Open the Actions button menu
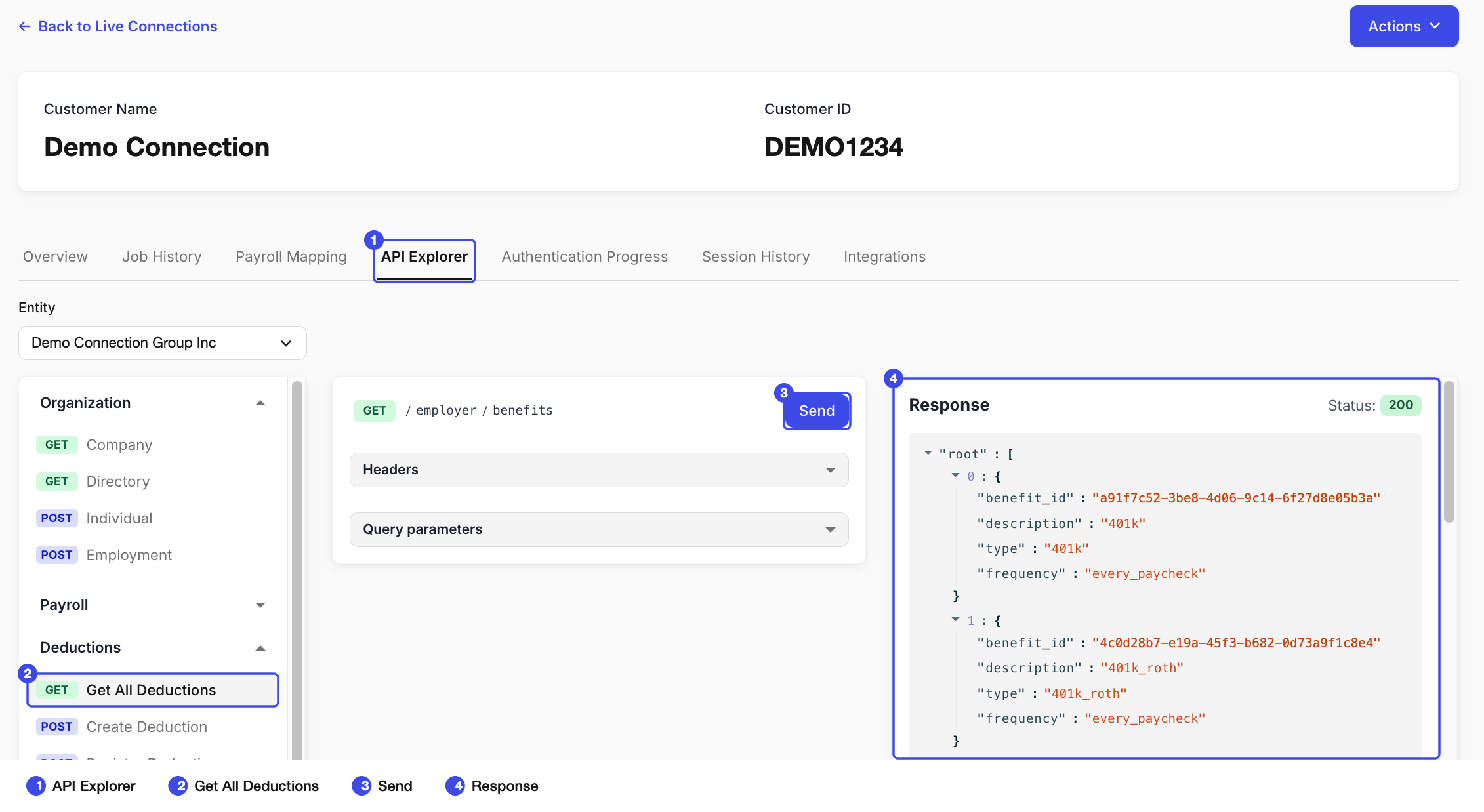The height and width of the screenshot is (812, 1484). tap(1404, 26)
